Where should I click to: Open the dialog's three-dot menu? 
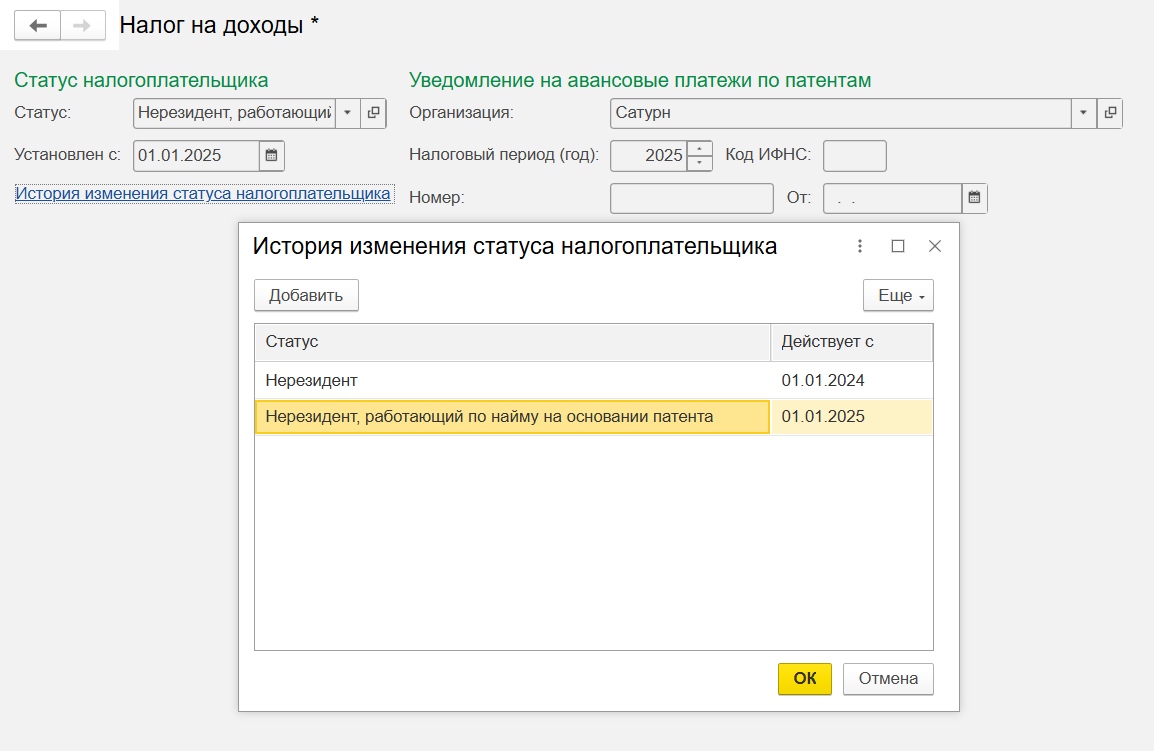click(860, 246)
